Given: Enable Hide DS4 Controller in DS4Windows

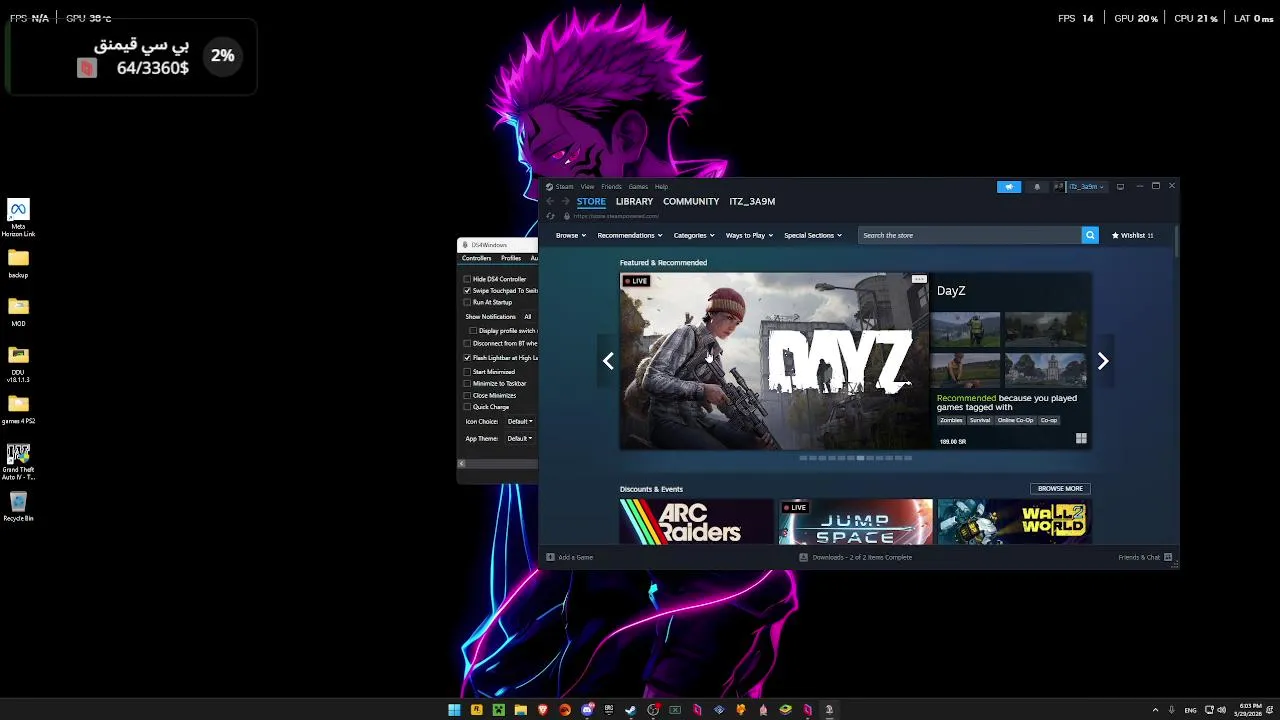Looking at the screenshot, I should 467,279.
